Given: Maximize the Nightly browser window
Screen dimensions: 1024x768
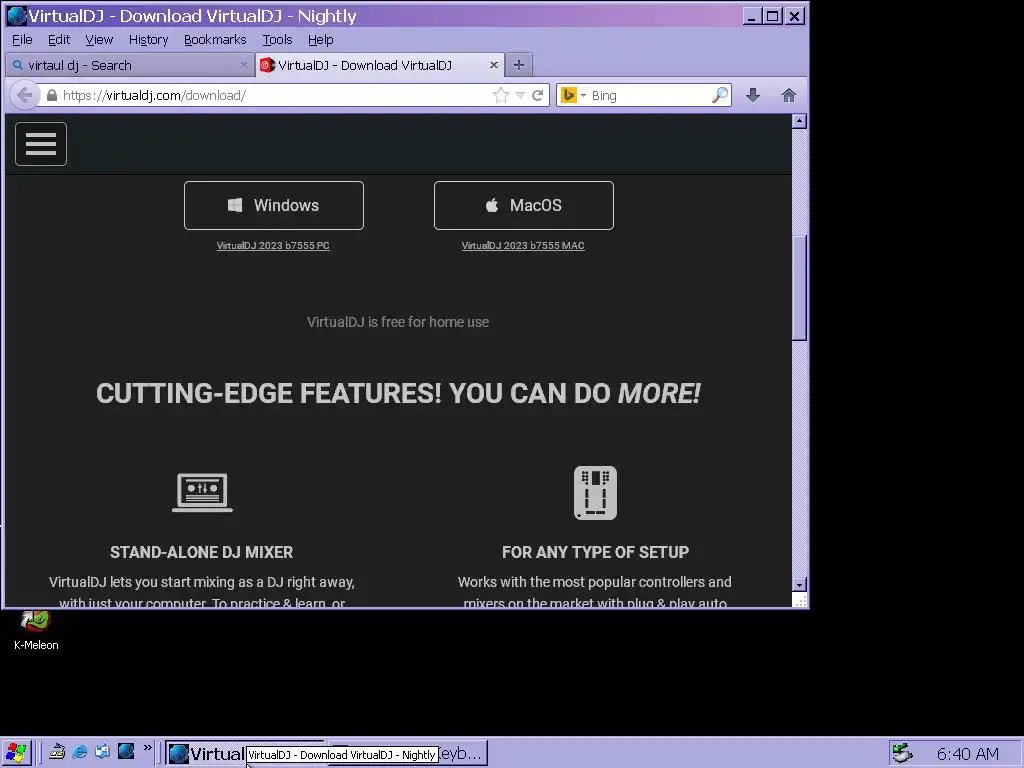Looking at the screenshot, I should 773,16.
